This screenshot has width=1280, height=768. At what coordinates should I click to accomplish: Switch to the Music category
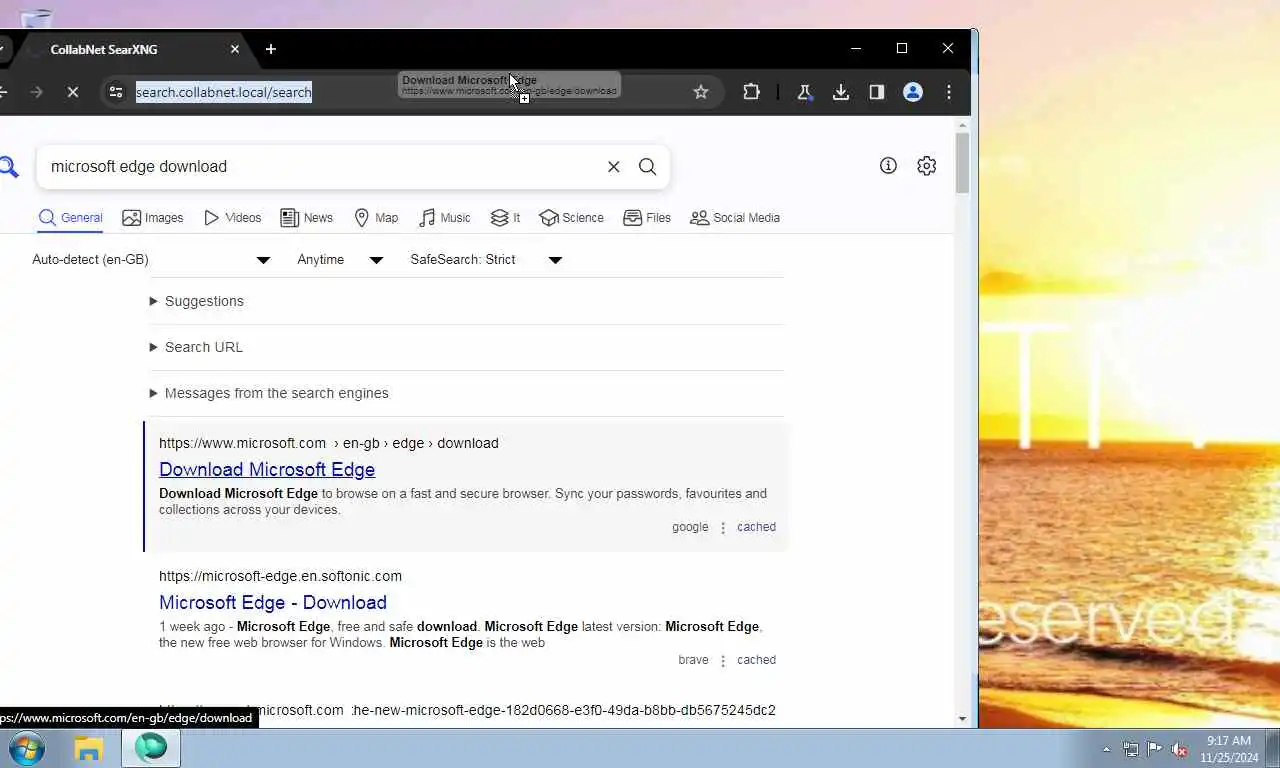pyautogui.click(x=445, y=218)
